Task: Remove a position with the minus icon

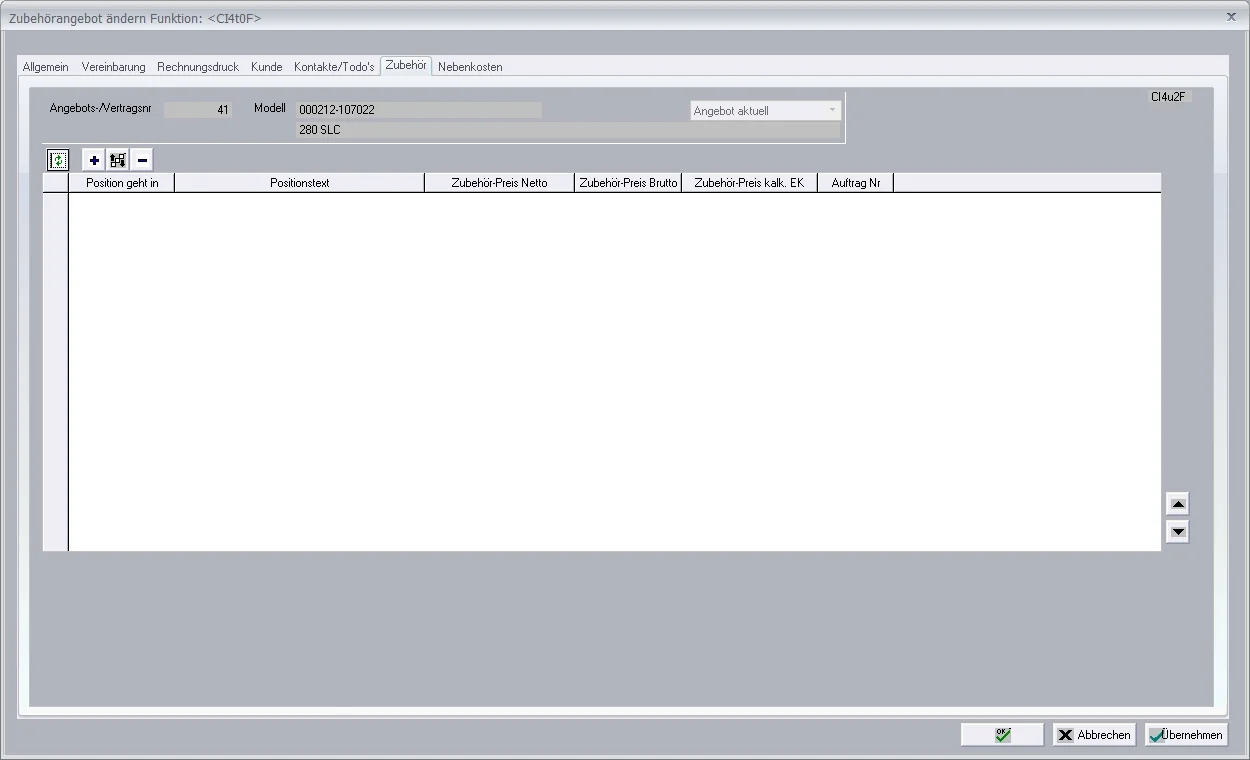Action: (142, 160)
